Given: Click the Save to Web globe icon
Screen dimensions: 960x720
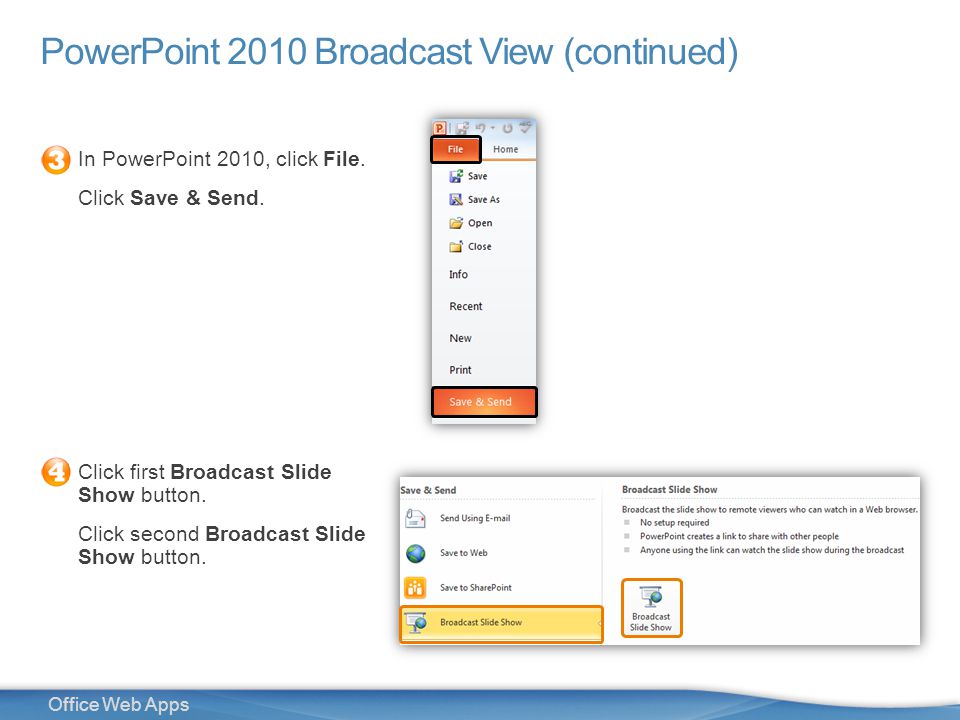Looking at the screenshot, I should click(416, 553).
